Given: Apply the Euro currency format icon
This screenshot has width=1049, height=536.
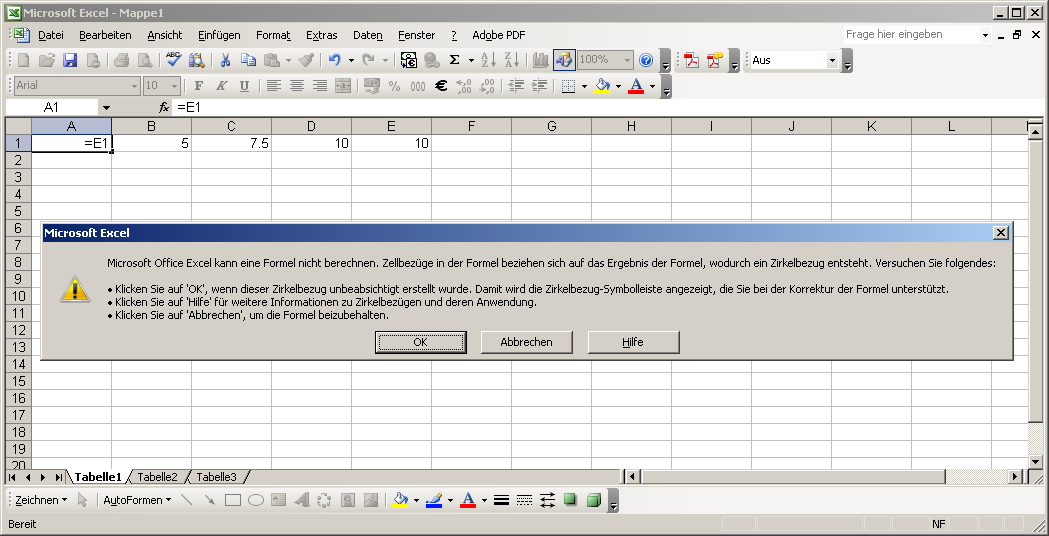Looking at the screenshot, I should click(440, 86).
